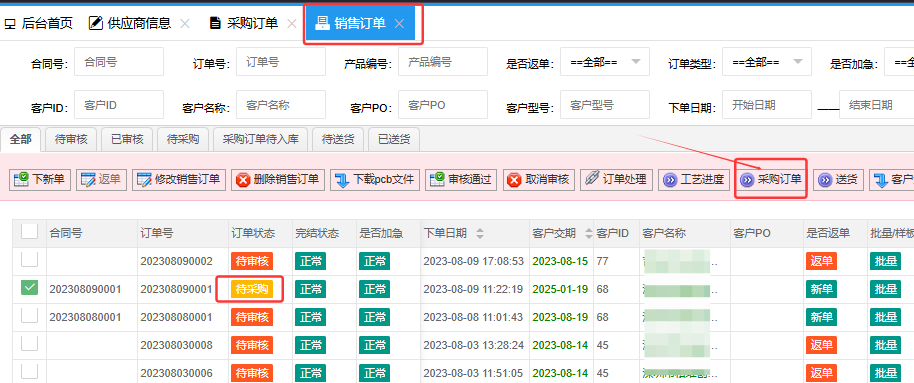Click the 销售订单 tab icon
Viewport: 914px width, 383px height.
click(322, 23)
